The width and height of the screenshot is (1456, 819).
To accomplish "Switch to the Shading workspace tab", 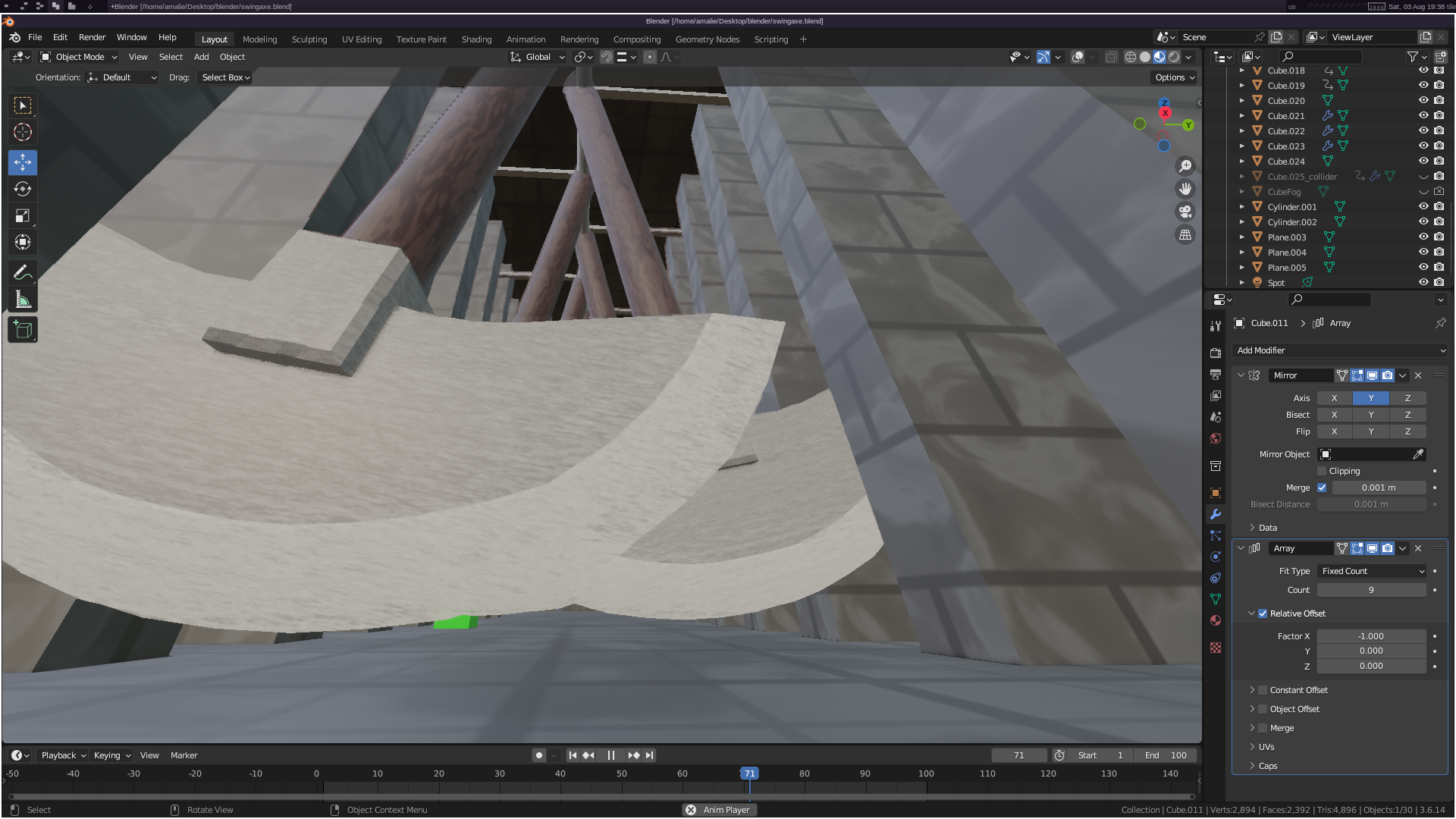I will coord(476,39).
